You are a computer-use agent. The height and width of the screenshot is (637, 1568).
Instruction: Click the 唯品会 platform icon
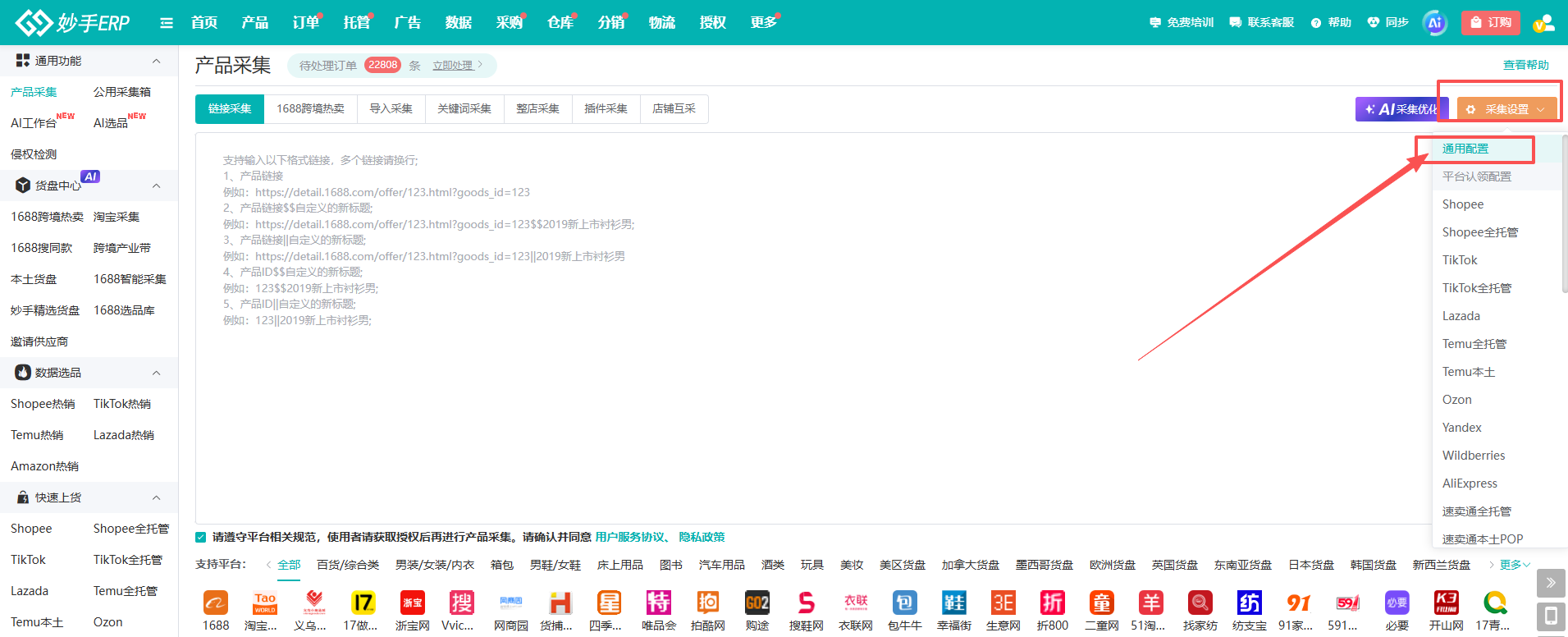(658, 603)
